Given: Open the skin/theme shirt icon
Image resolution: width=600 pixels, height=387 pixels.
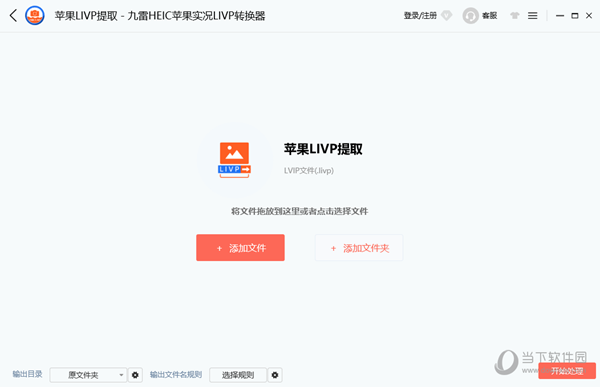Looking at the screenshot, I should pyautogui.click(x=515, y=16).
